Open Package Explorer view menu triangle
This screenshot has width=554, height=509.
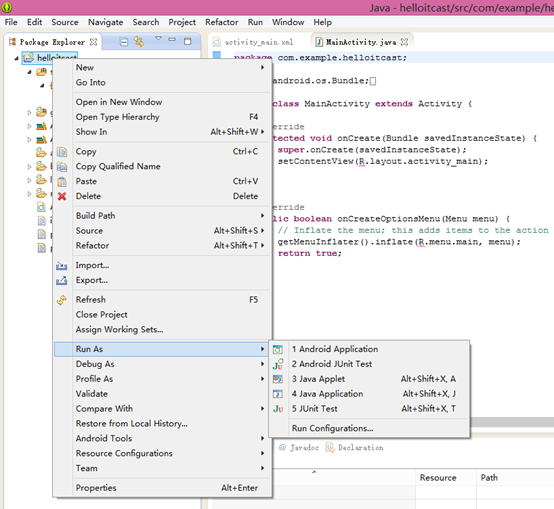158,38
